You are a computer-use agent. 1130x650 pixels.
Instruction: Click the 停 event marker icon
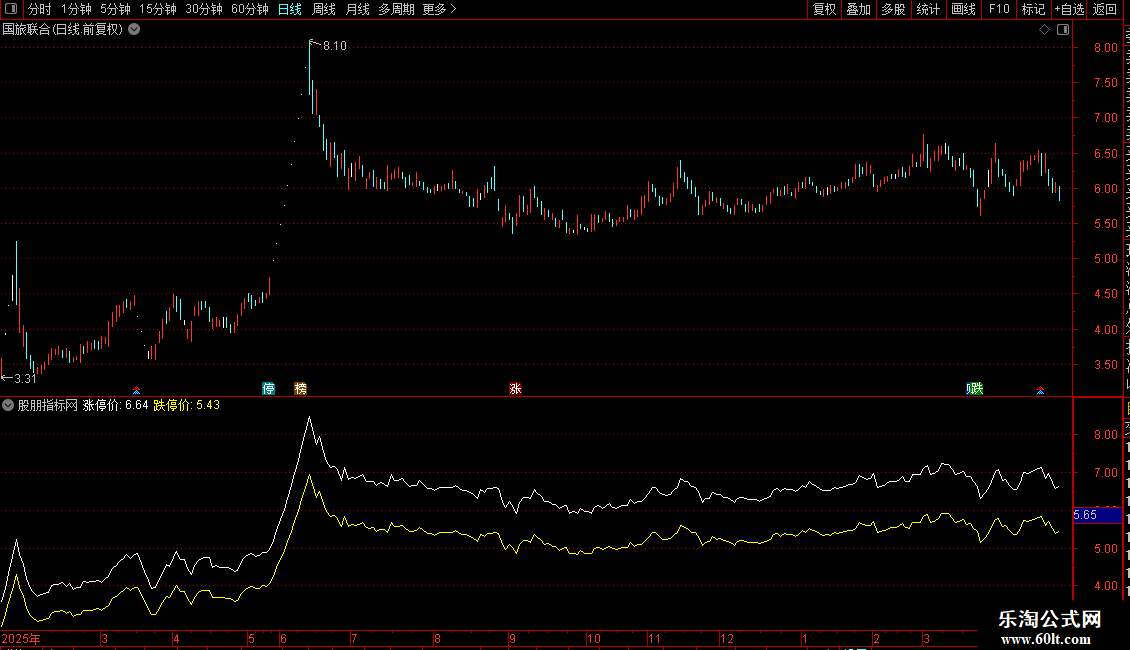tap(269, 389)
